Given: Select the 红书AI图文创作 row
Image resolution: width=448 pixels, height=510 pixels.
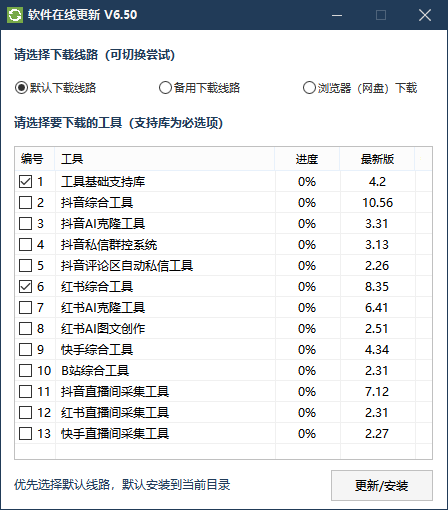Looking at the screenshot, I should pos(223,329).
